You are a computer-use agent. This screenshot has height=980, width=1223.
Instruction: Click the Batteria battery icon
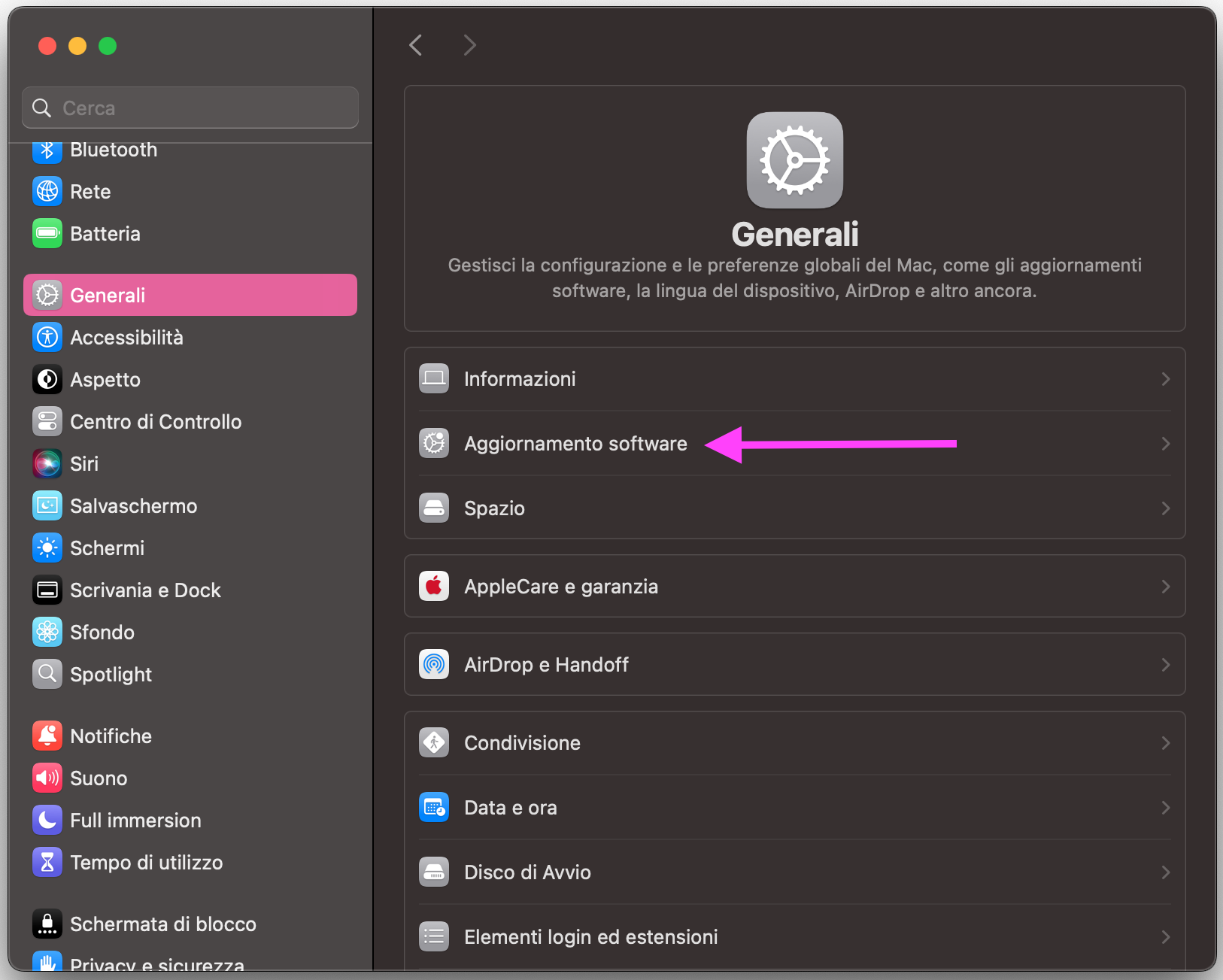coord(47,233)
